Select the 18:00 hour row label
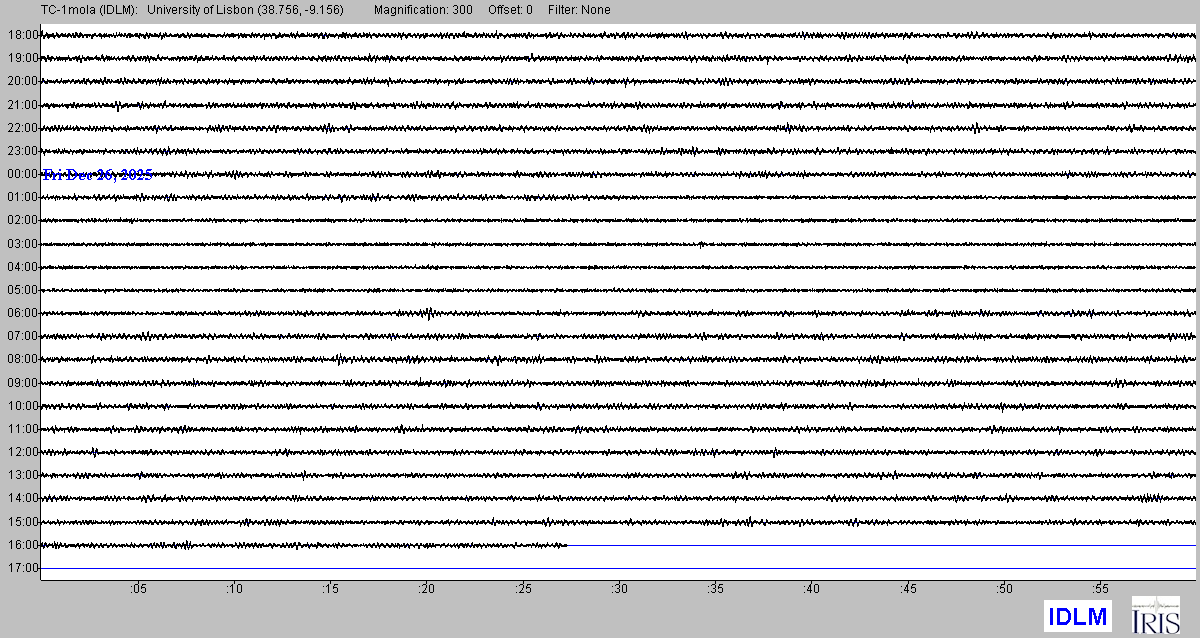The width and height of the screenshot is (1200, 638). [21, 34]
